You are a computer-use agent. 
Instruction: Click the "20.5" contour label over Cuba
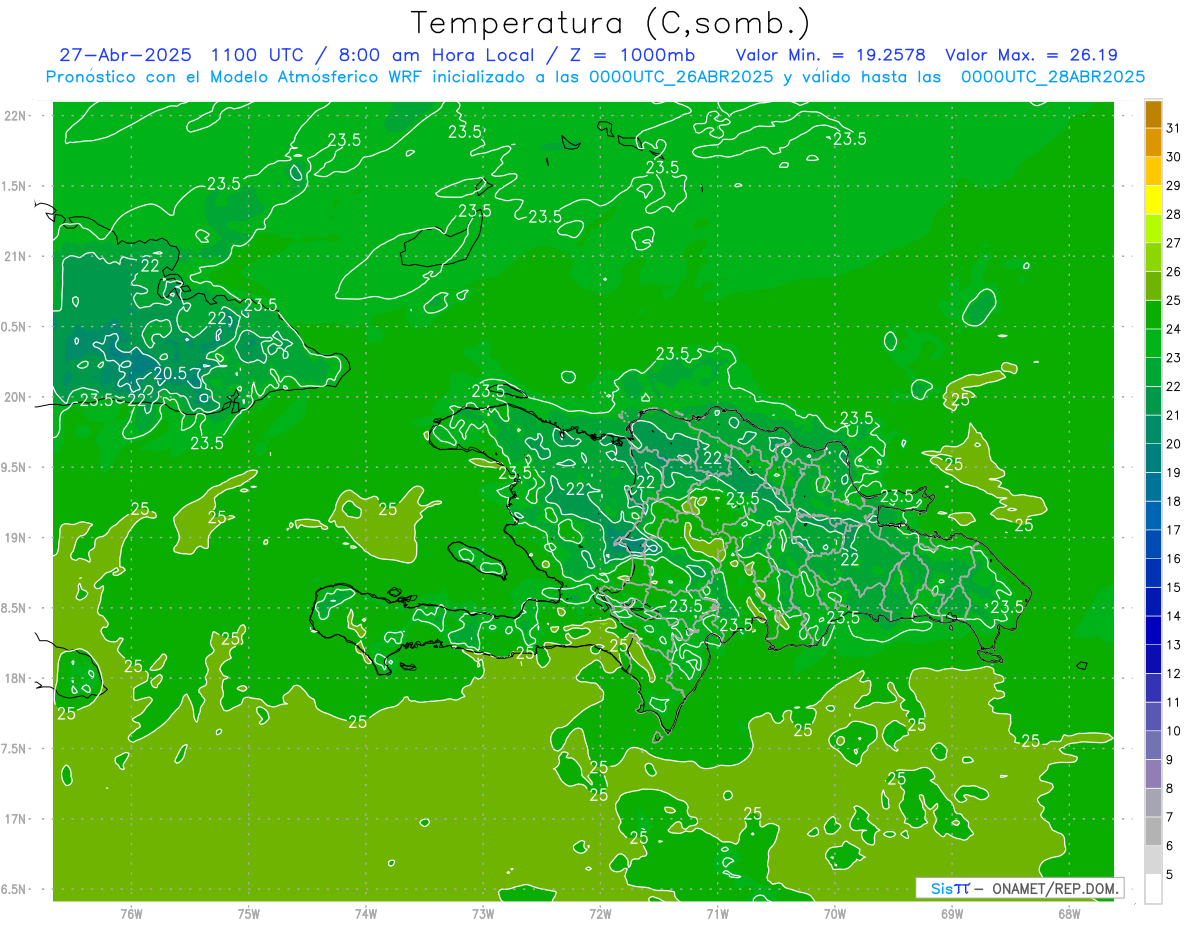pos(170,373)
